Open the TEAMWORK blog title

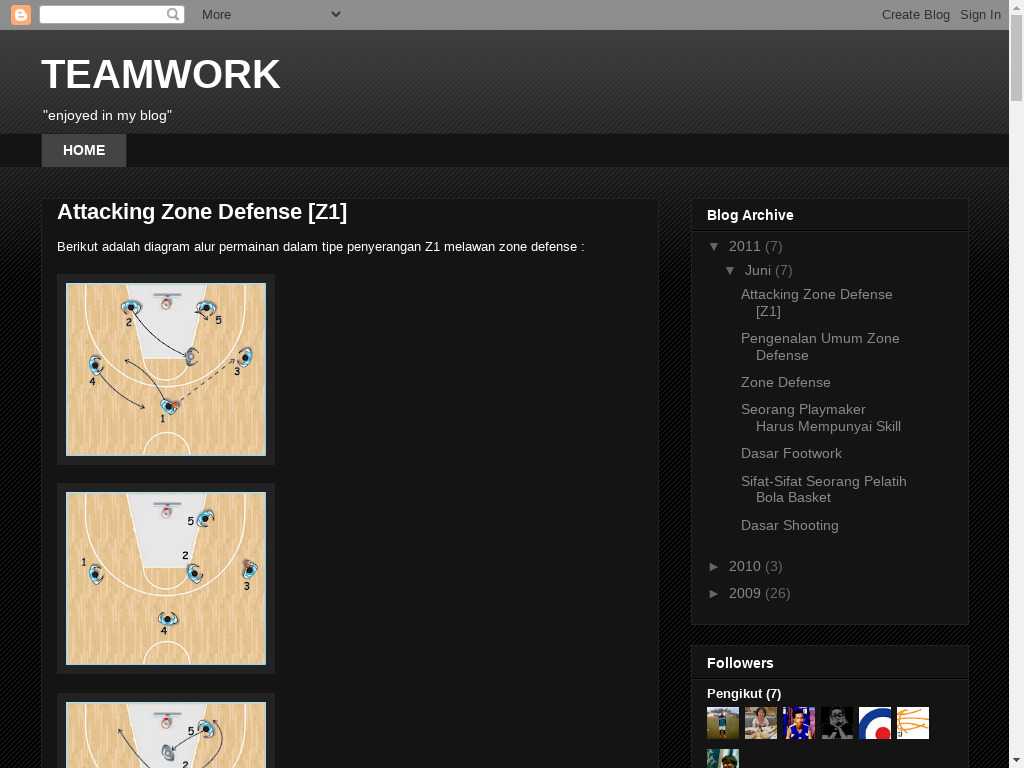[x=161, y=74]
